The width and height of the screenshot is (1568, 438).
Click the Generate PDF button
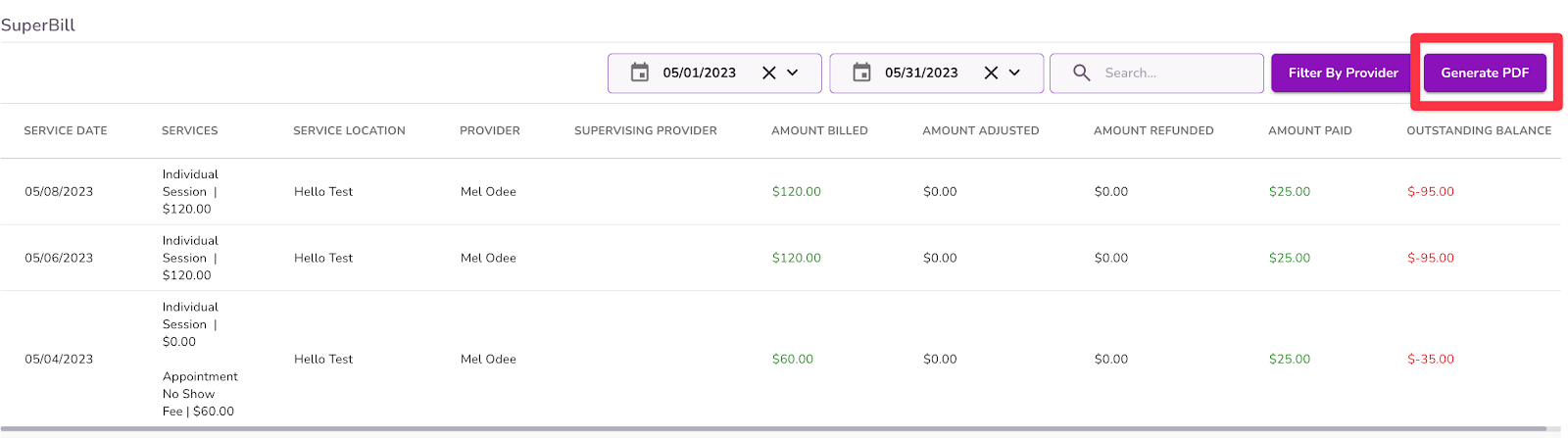1485,73
